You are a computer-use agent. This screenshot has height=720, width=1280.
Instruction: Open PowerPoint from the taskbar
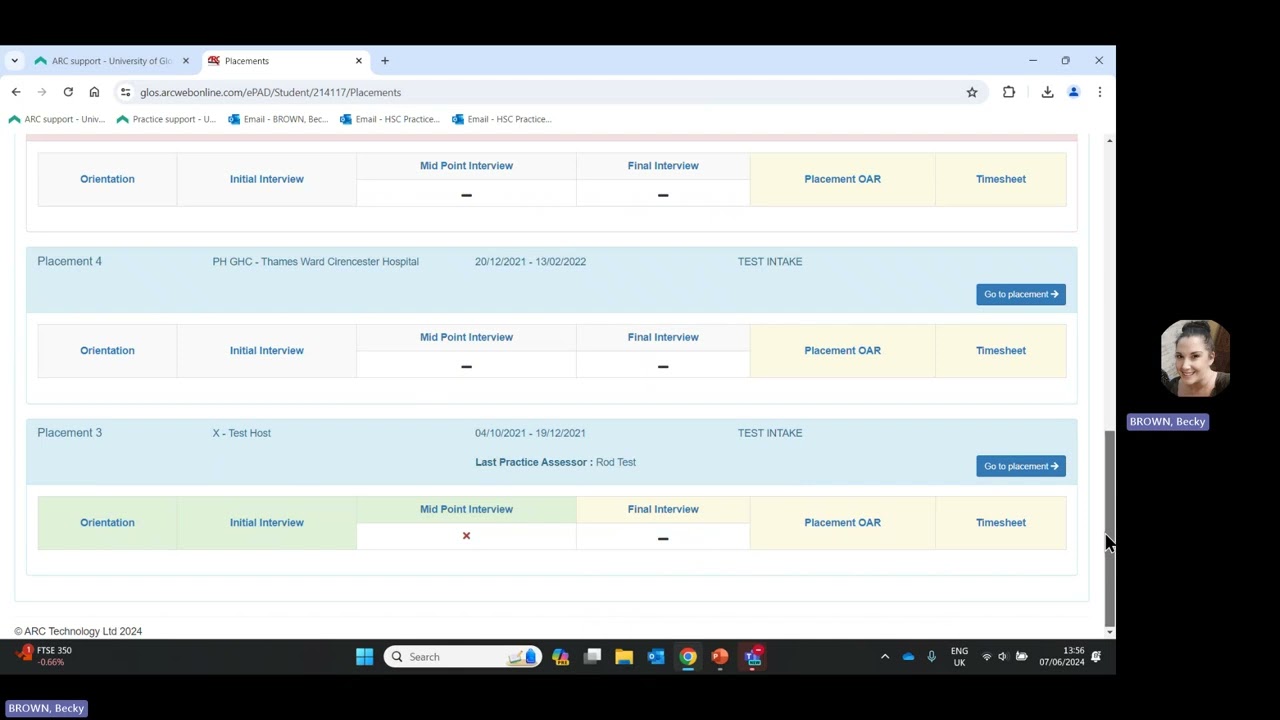(720, 657)
